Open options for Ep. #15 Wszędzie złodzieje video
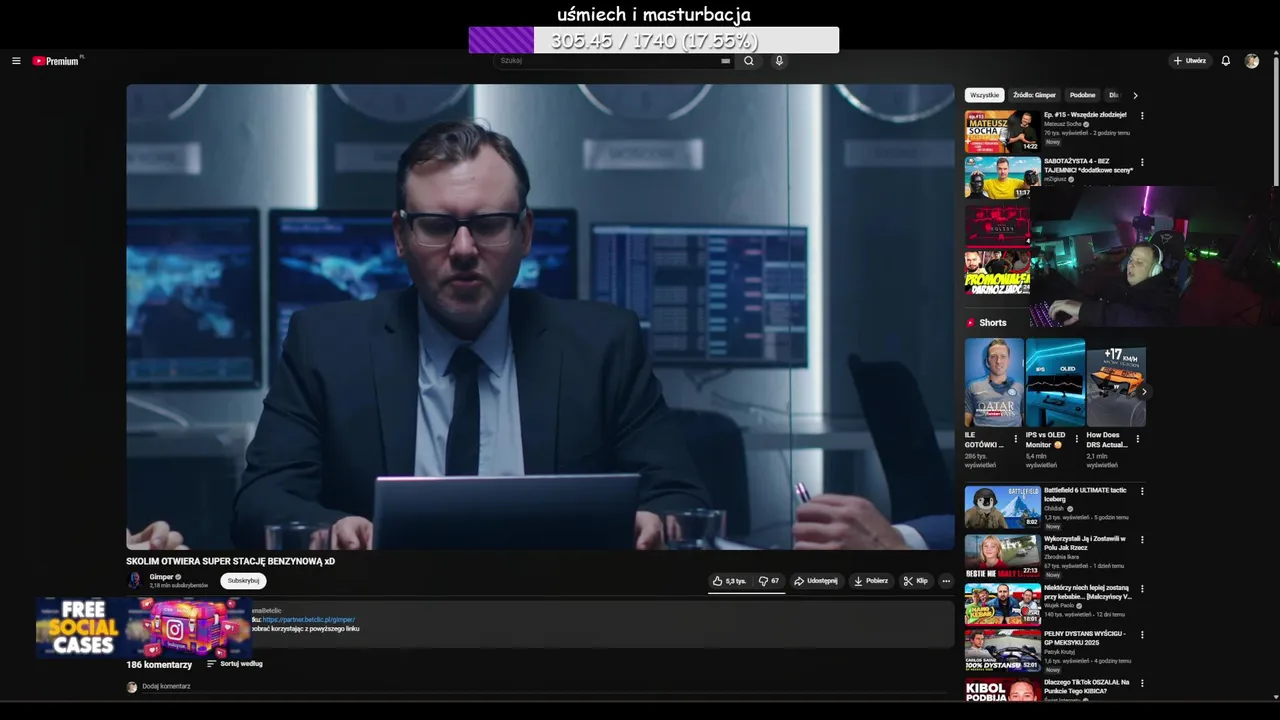The image size is (1280, 720). coord(1142,116)
